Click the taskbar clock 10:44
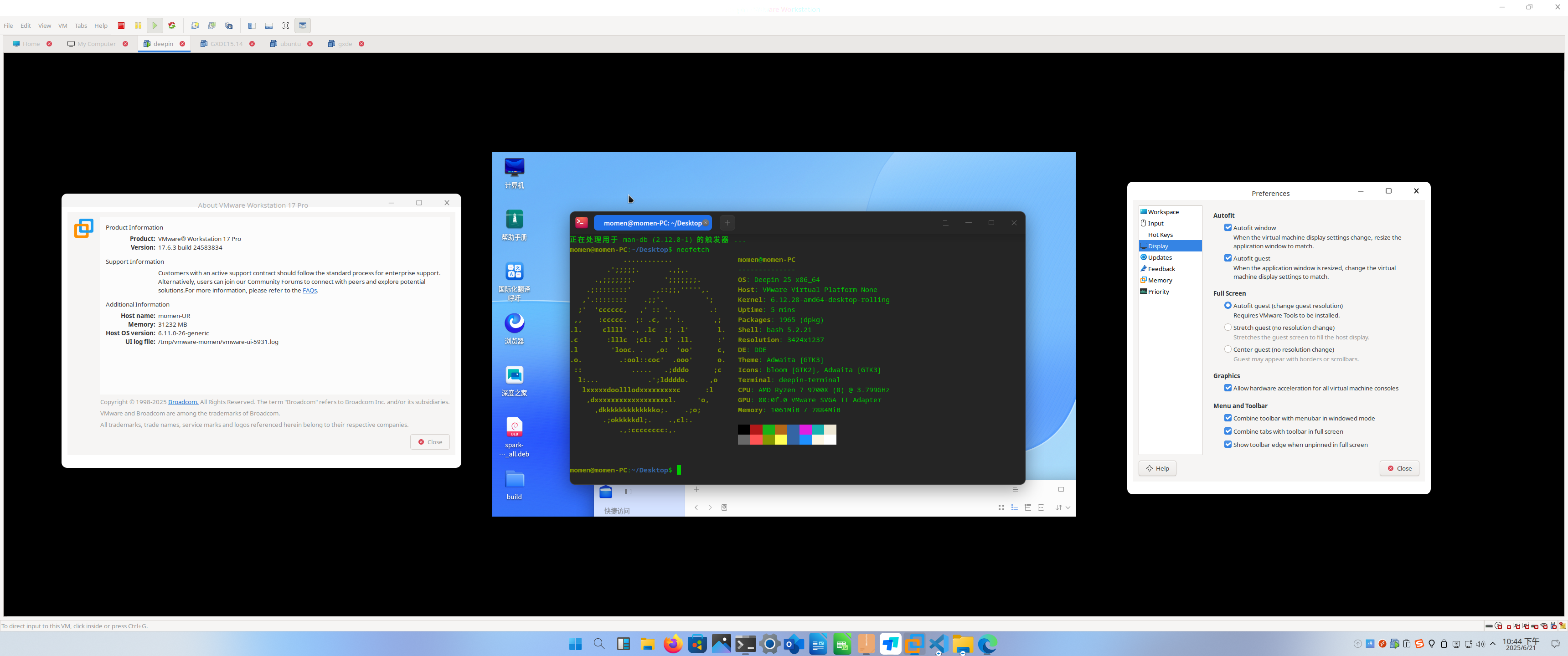Screen dimensions: 1568x656 1521,645
